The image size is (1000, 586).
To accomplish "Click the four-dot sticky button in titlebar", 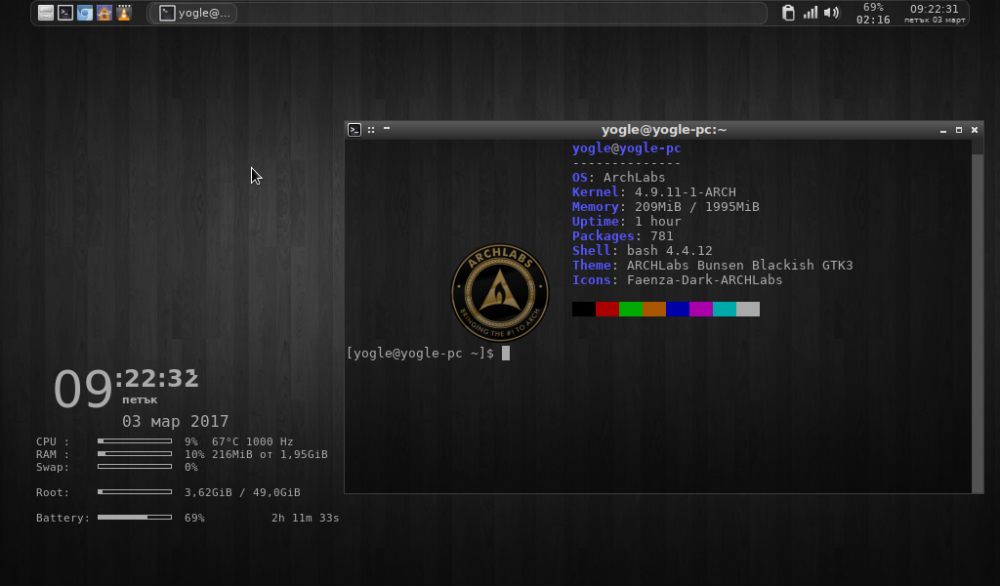I will point(371,129).
